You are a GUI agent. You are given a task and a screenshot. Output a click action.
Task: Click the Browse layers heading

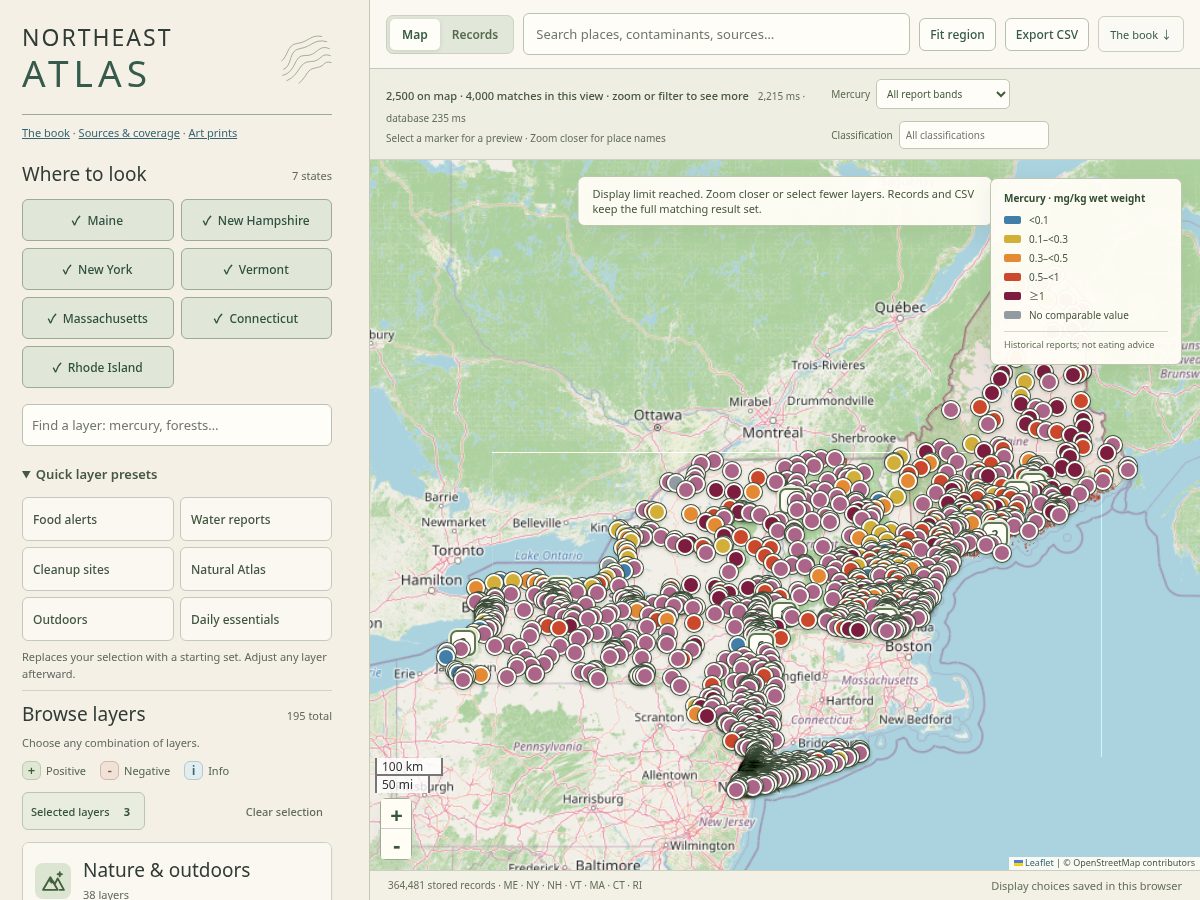tap(84, 714)
